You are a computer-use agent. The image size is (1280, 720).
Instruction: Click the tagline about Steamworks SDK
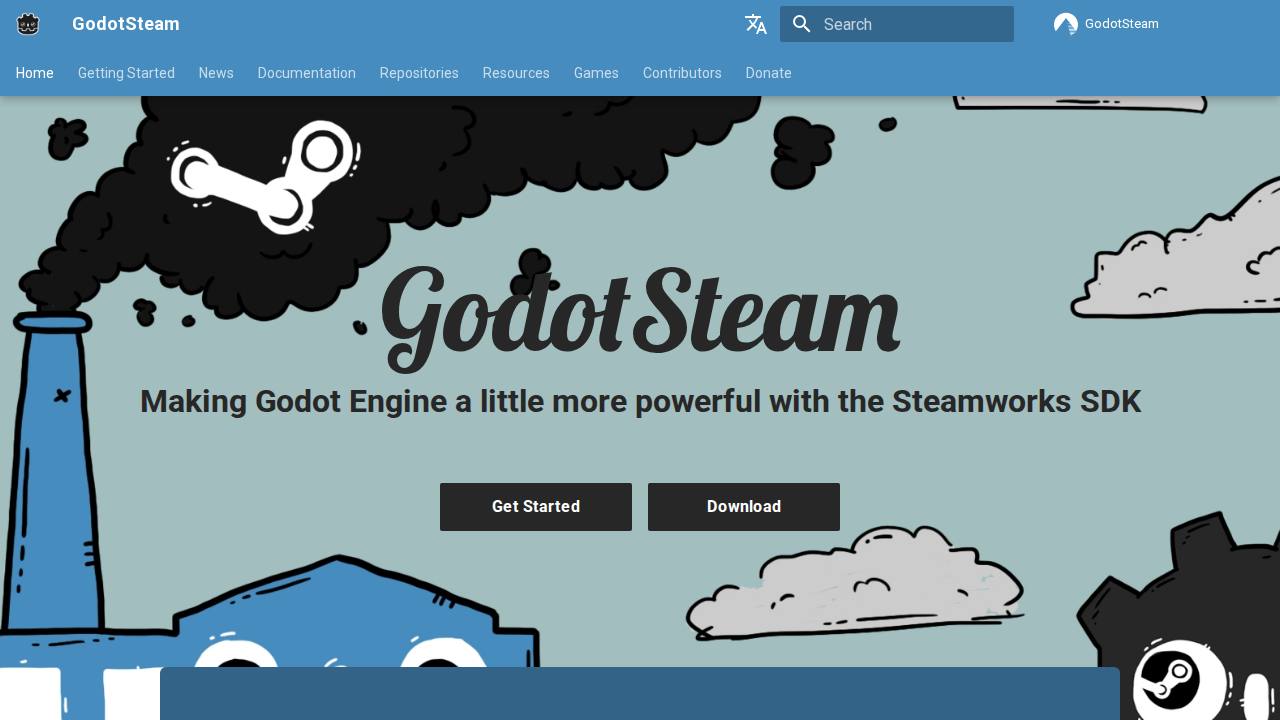tap(640, 402)
